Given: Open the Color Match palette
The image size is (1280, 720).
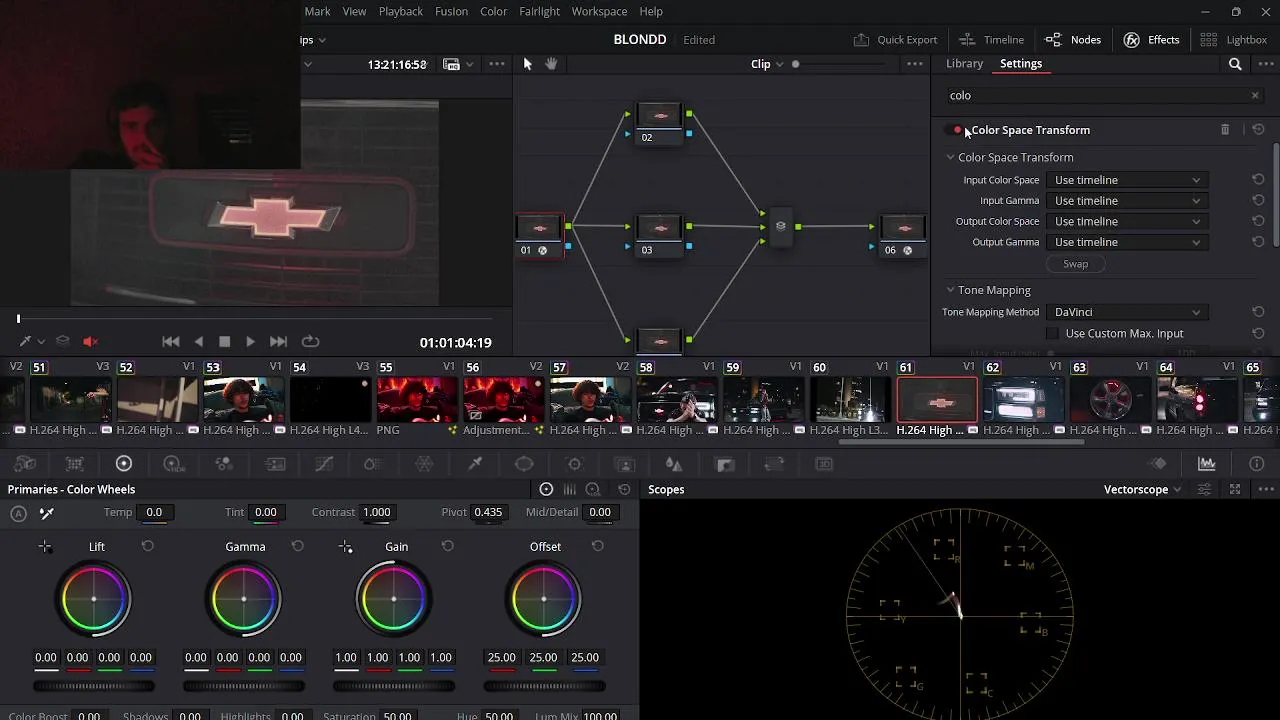Looking at the screenshot, I should tap(74, 464).
